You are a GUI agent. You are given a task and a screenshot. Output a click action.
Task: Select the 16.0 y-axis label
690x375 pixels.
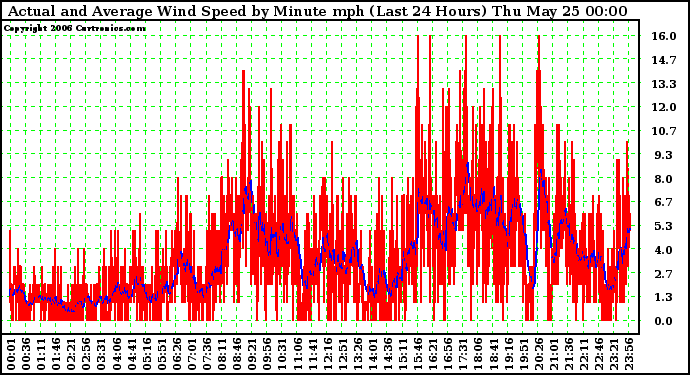click(664, 36)
